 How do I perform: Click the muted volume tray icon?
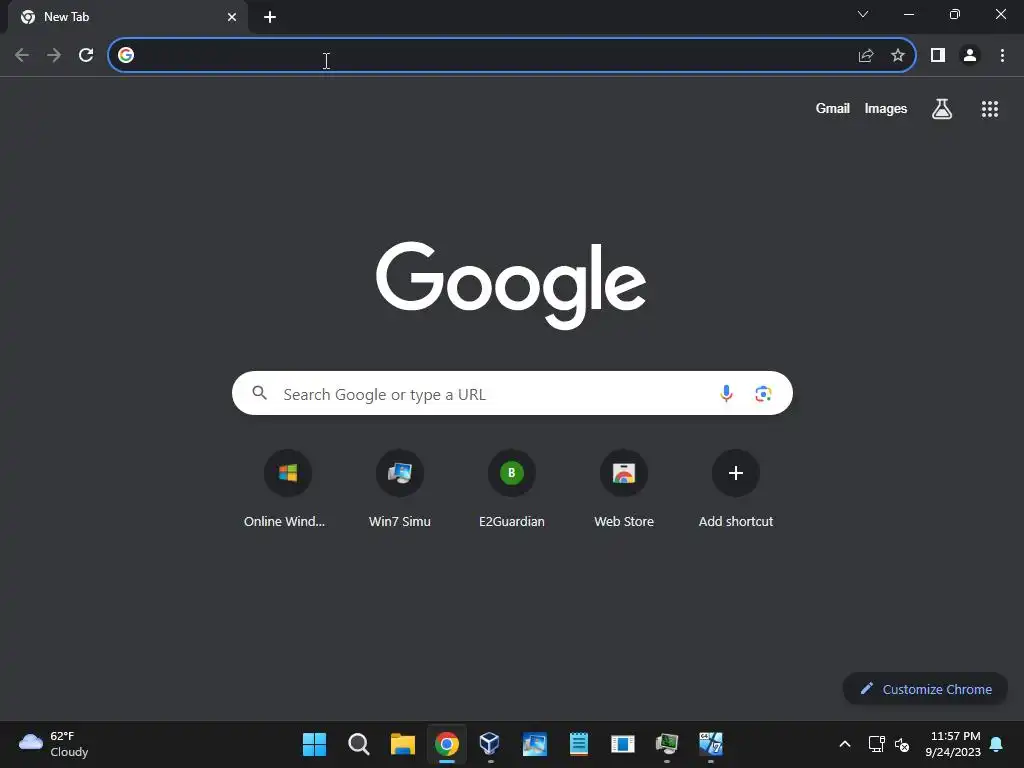click(902, 744)
